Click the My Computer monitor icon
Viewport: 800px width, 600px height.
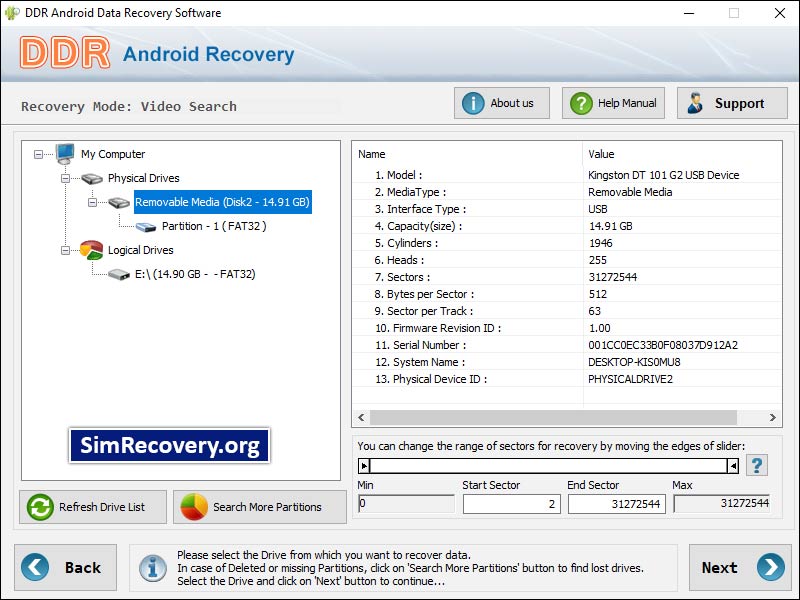pos(65,154)
